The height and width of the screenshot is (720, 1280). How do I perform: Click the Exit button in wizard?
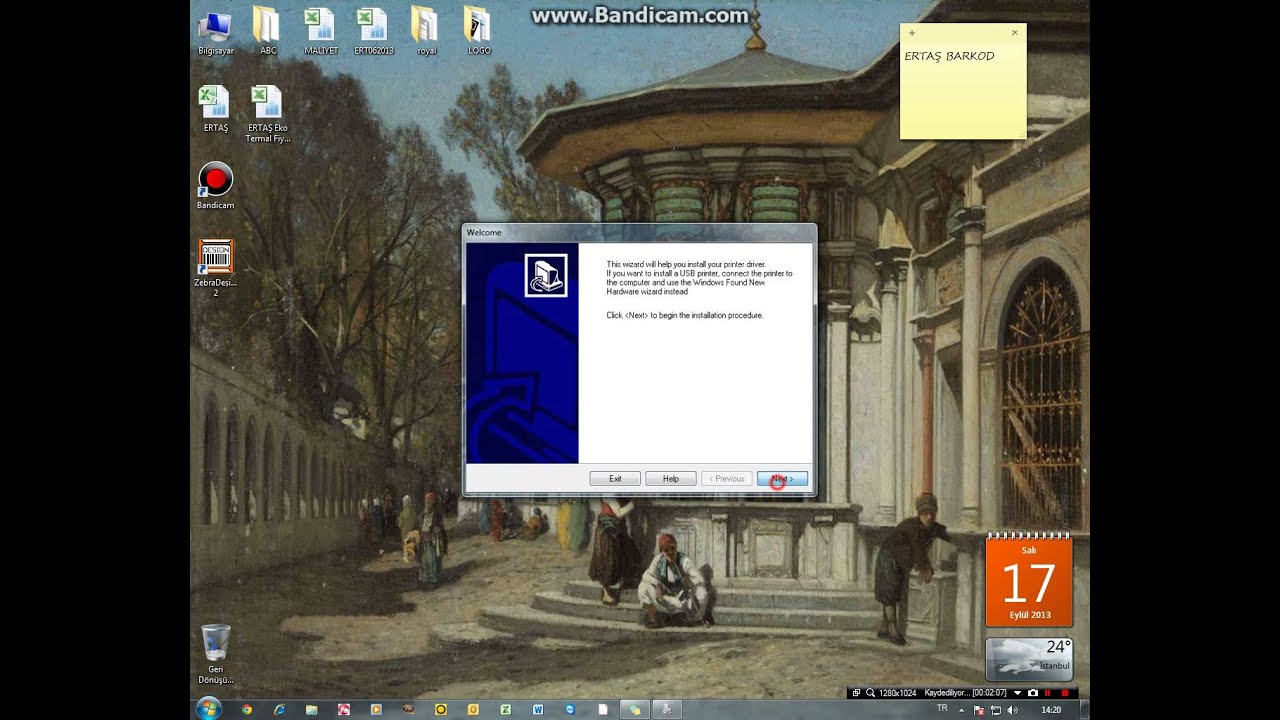pos(615,479)
